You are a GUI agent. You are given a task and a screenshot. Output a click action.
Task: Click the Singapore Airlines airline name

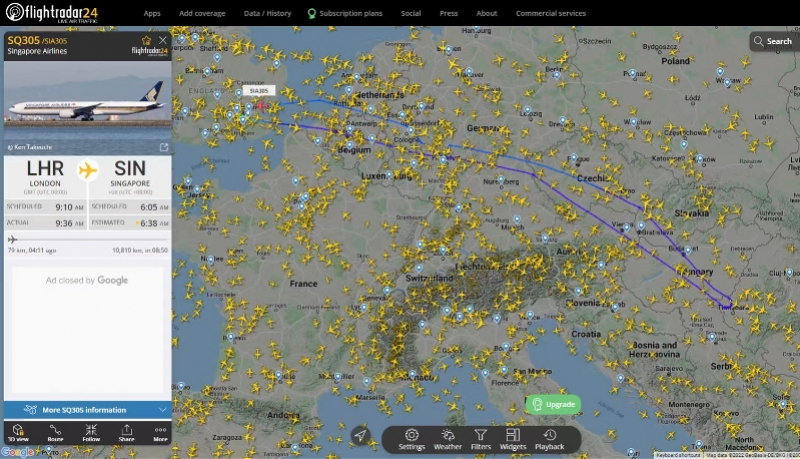pyautogui.click(x=37, y=51)
